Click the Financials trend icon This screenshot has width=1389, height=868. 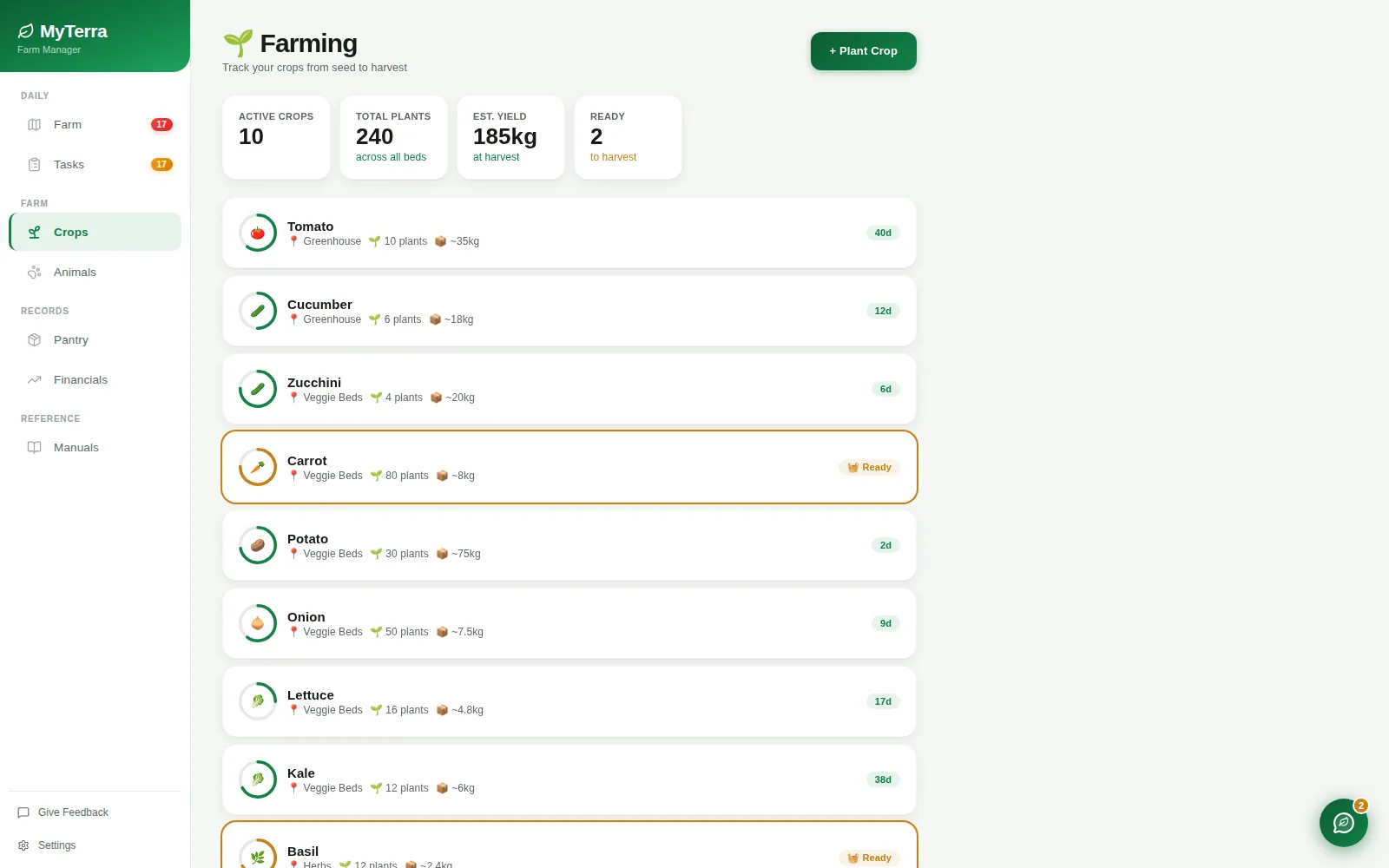point(35,379)
